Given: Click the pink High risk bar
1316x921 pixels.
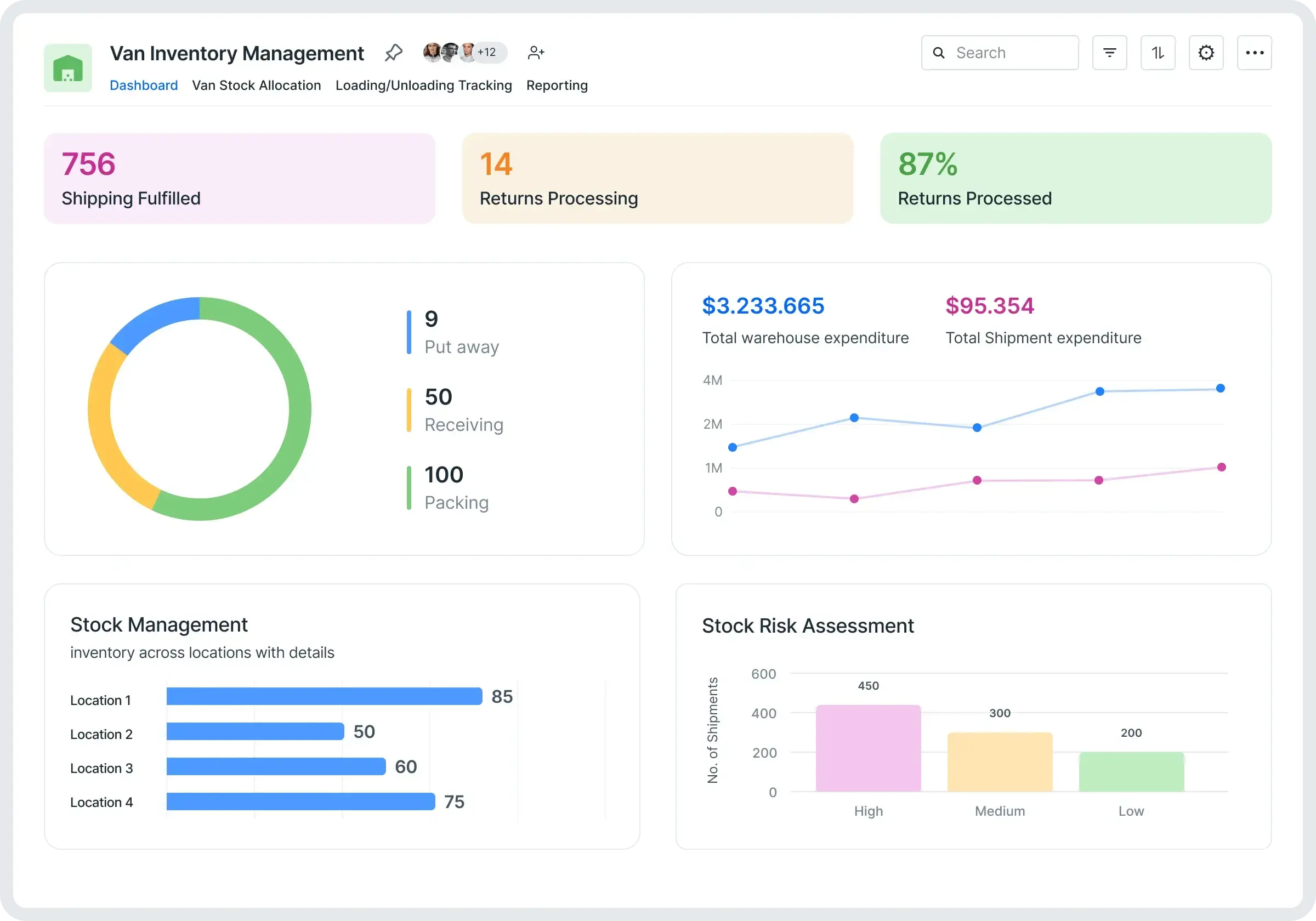Looking at the screenshot, I should 868,748.
